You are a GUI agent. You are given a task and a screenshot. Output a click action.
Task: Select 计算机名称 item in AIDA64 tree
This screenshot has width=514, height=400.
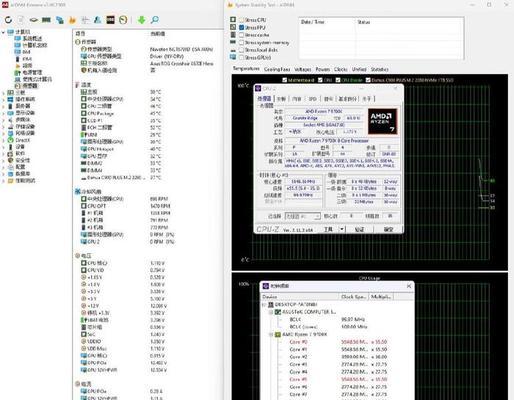point(31,45)
